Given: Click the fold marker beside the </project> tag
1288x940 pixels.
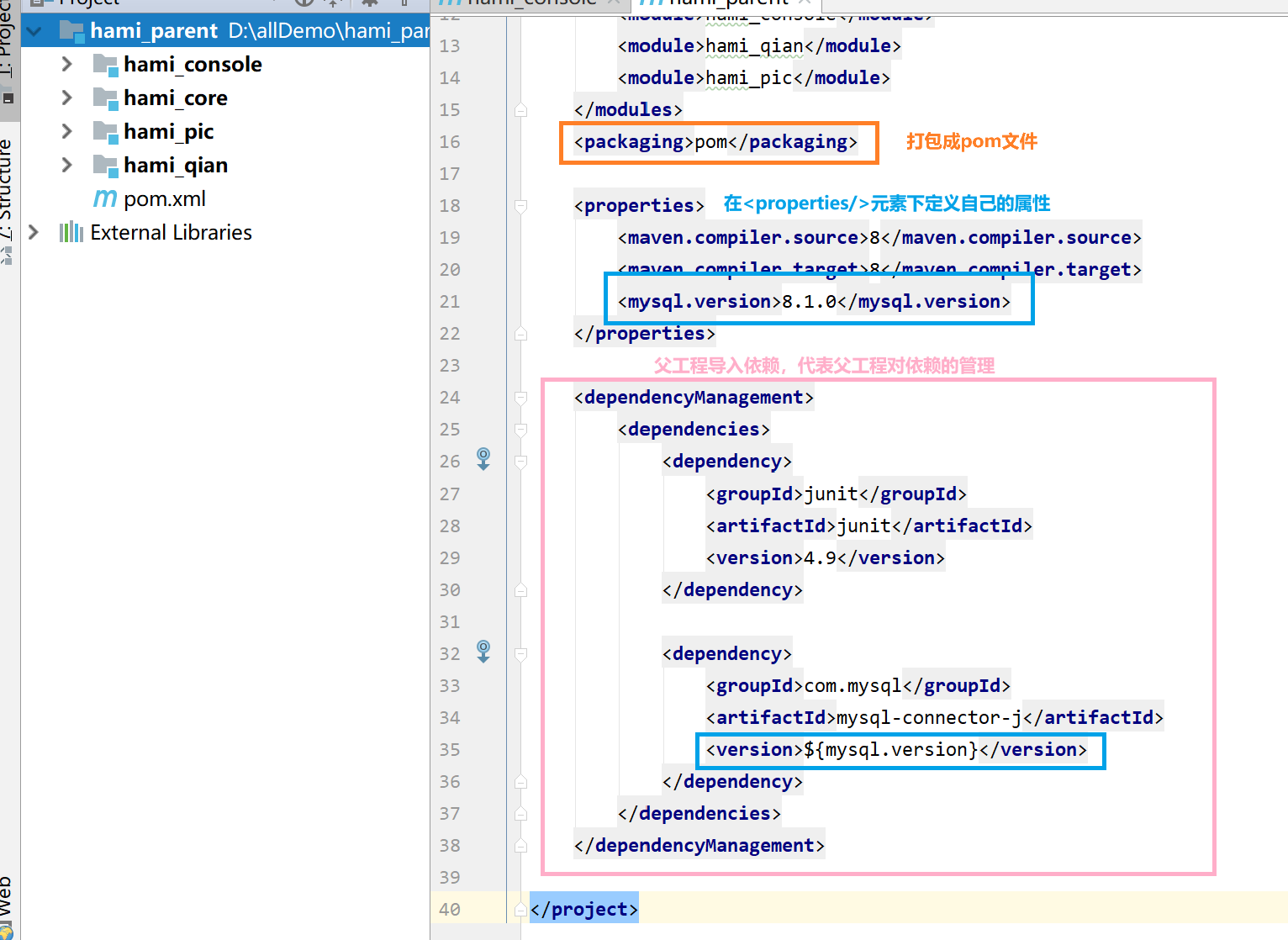Looking at the screenshot, I should [x=520, y=910].
